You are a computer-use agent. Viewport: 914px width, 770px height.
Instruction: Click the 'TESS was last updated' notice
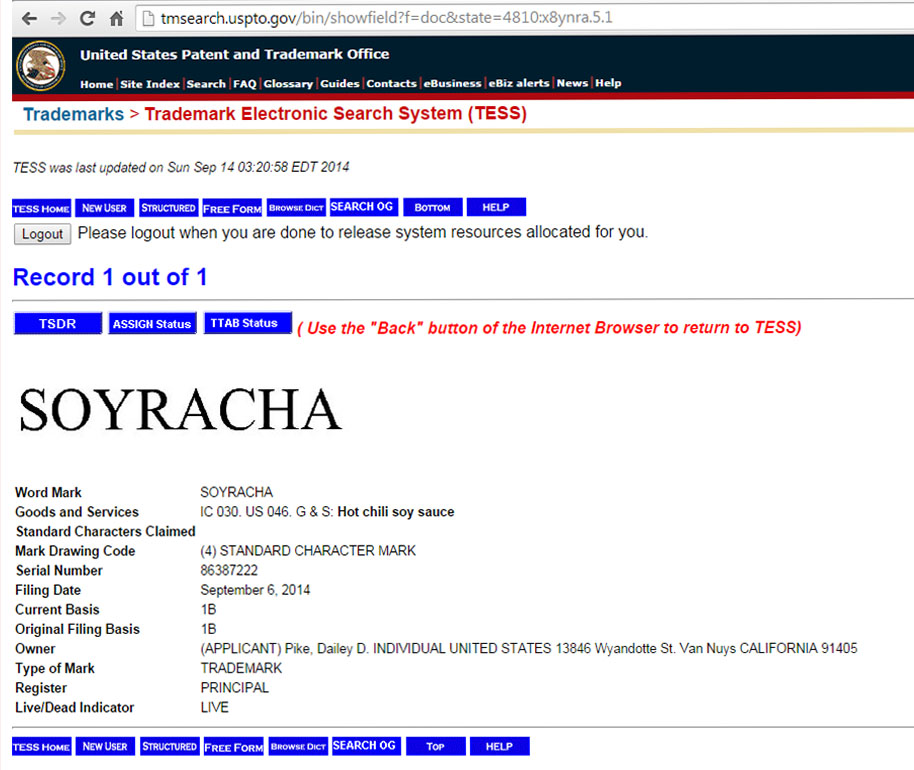181,167
